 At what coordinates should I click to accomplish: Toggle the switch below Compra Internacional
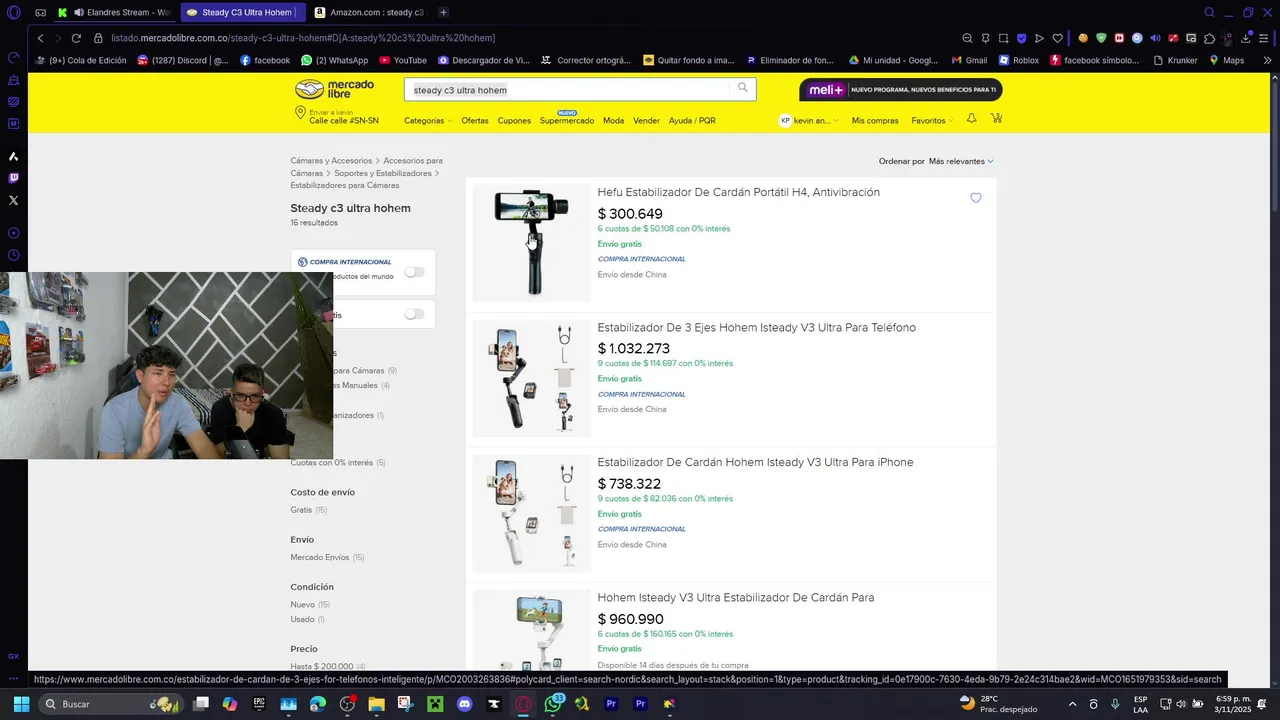coord(414,314)
